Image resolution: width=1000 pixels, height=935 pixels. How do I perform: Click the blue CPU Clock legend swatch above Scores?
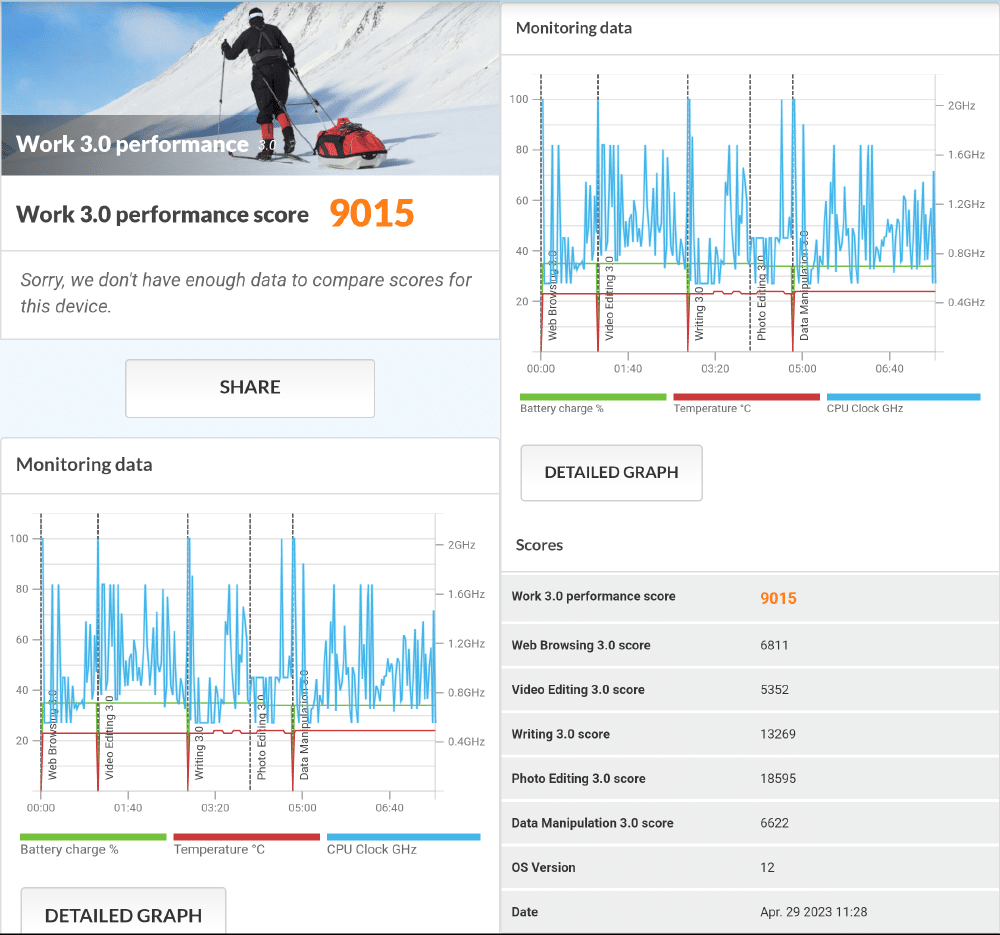pos(903,397)
